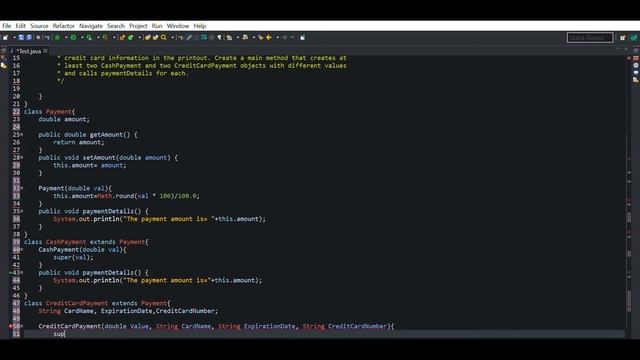The image size is (640, 360).
Task: Toggle Mark Occurrences highlighter icon
Action: point(189,38)
